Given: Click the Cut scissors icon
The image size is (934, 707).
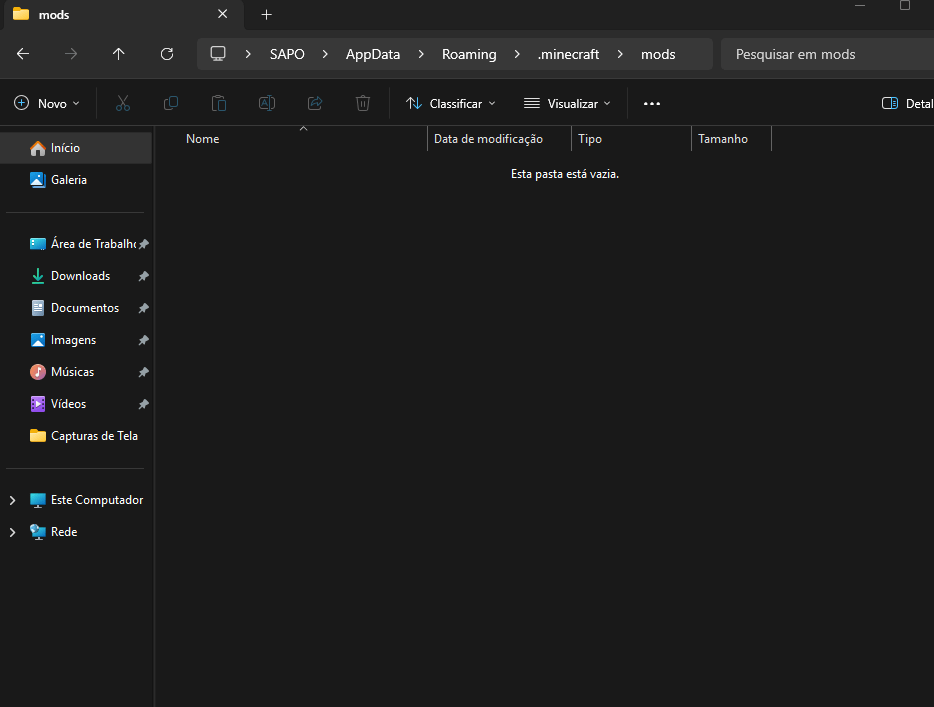Looking at the screenshot, I should 123,103.
